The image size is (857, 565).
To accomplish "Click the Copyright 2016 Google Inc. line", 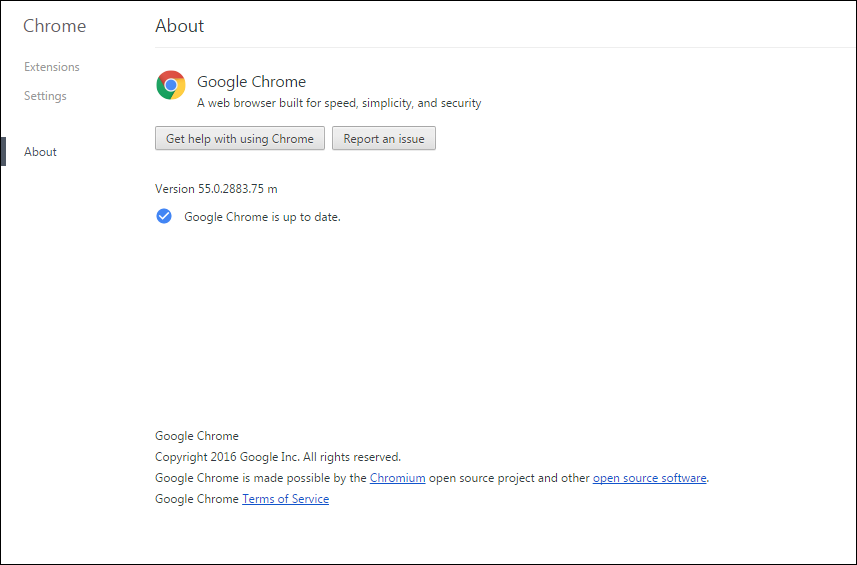I will pyautogui.click(x=278, y=457).
